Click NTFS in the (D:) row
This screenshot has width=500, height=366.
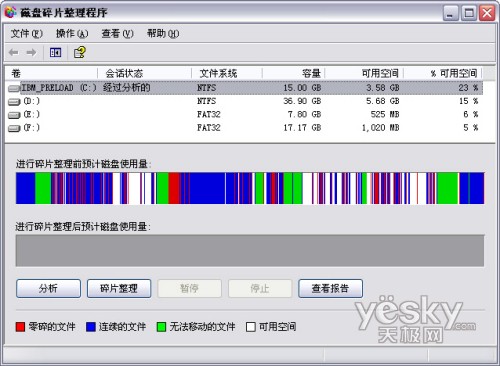[x=206, y=101]
